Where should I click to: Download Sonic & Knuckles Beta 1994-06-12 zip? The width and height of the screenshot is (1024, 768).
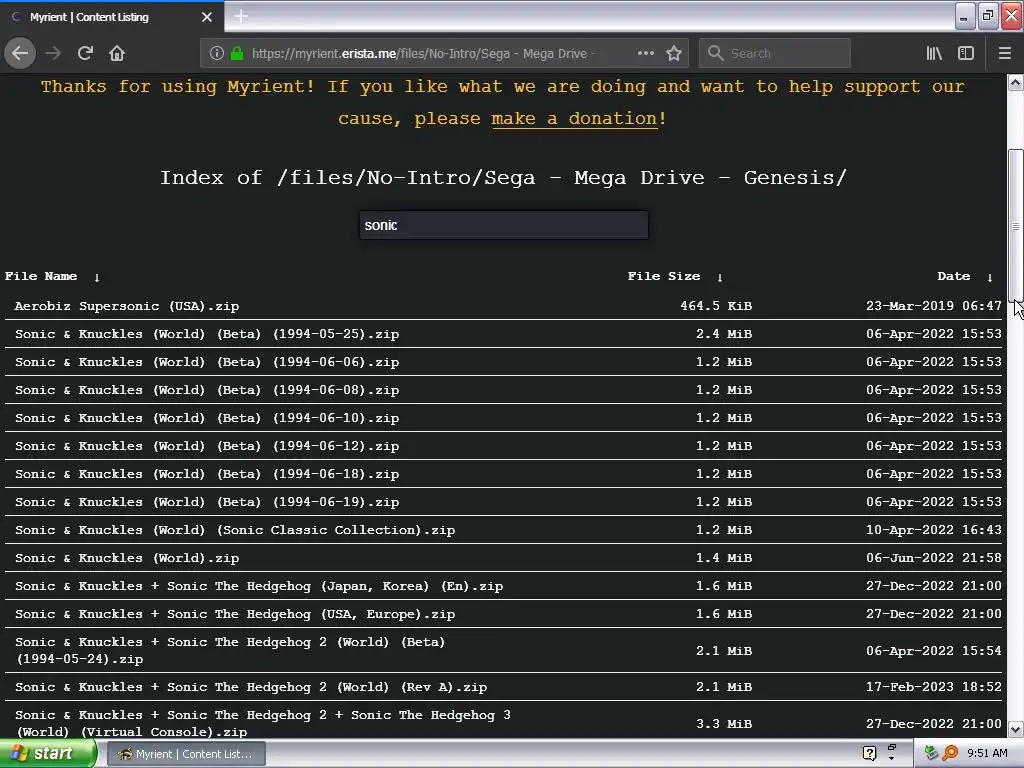click(x=207, y=447)
